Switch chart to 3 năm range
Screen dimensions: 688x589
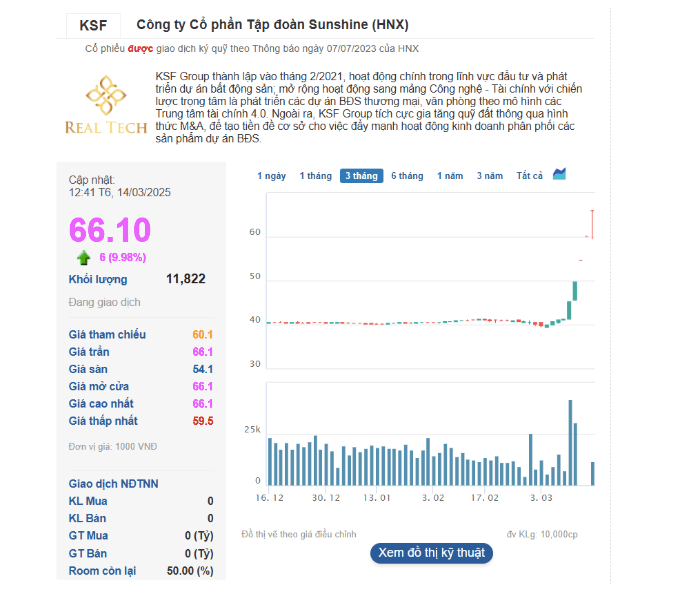(490, 176)
